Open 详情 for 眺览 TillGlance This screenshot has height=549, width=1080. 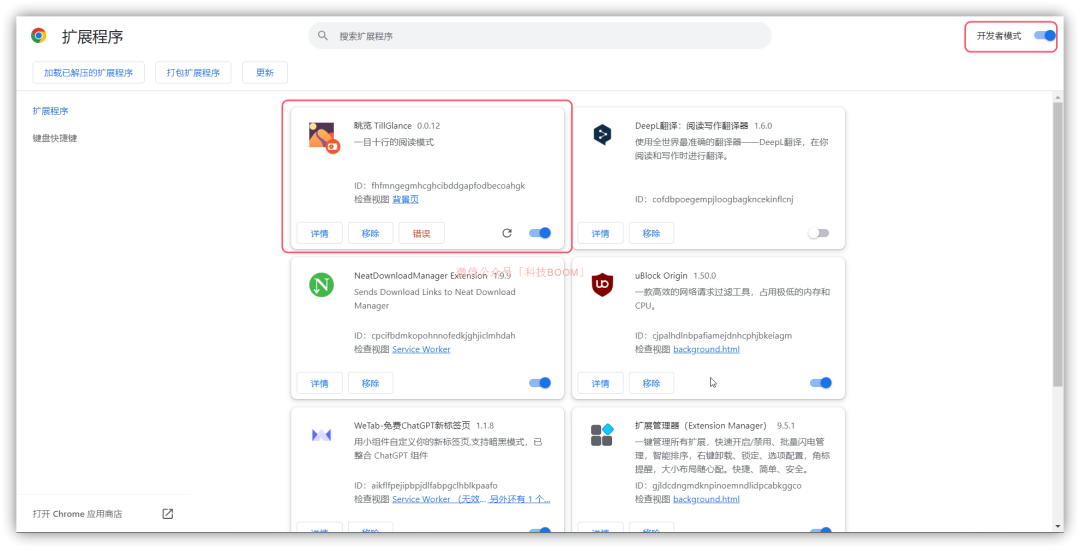click(x=320, y=233)
